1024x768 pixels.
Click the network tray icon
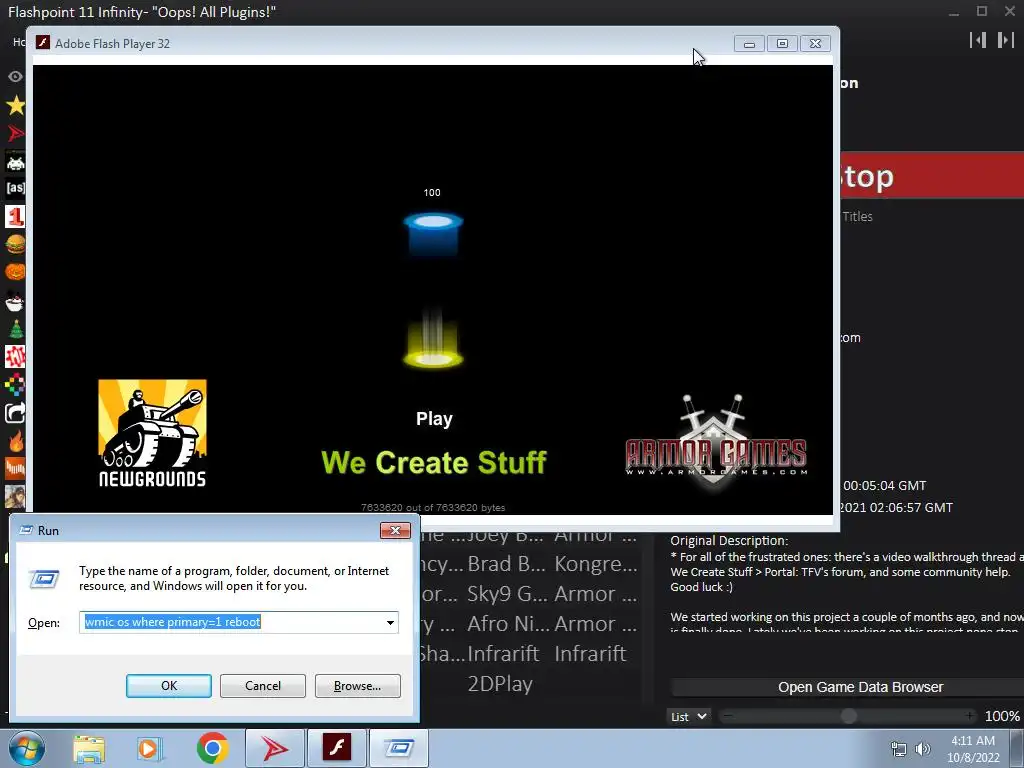click(899, 749)
